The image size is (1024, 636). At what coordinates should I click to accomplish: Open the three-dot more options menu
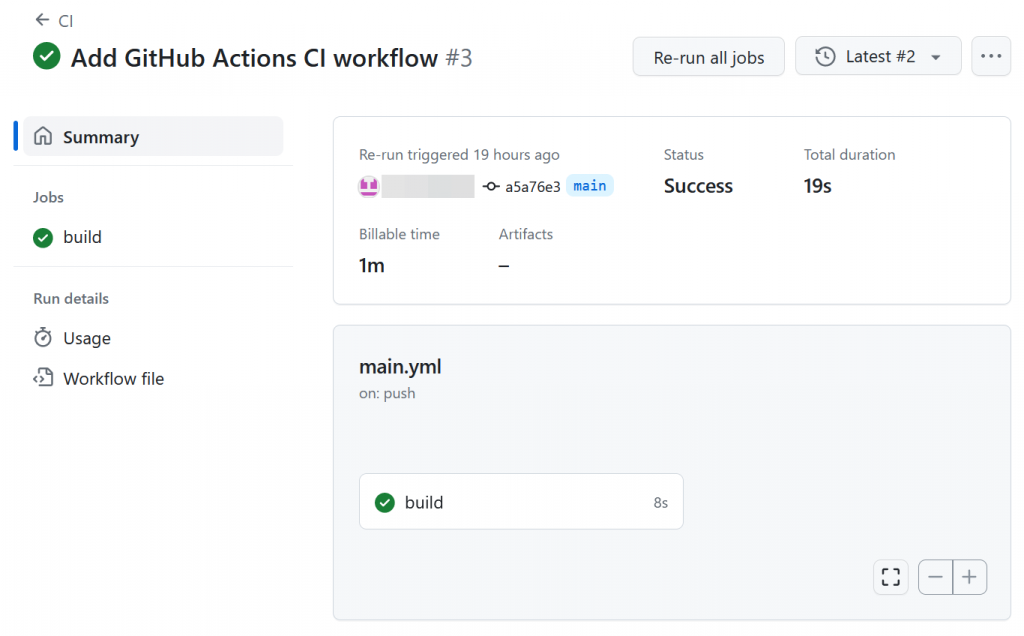[x=991, y=57]
